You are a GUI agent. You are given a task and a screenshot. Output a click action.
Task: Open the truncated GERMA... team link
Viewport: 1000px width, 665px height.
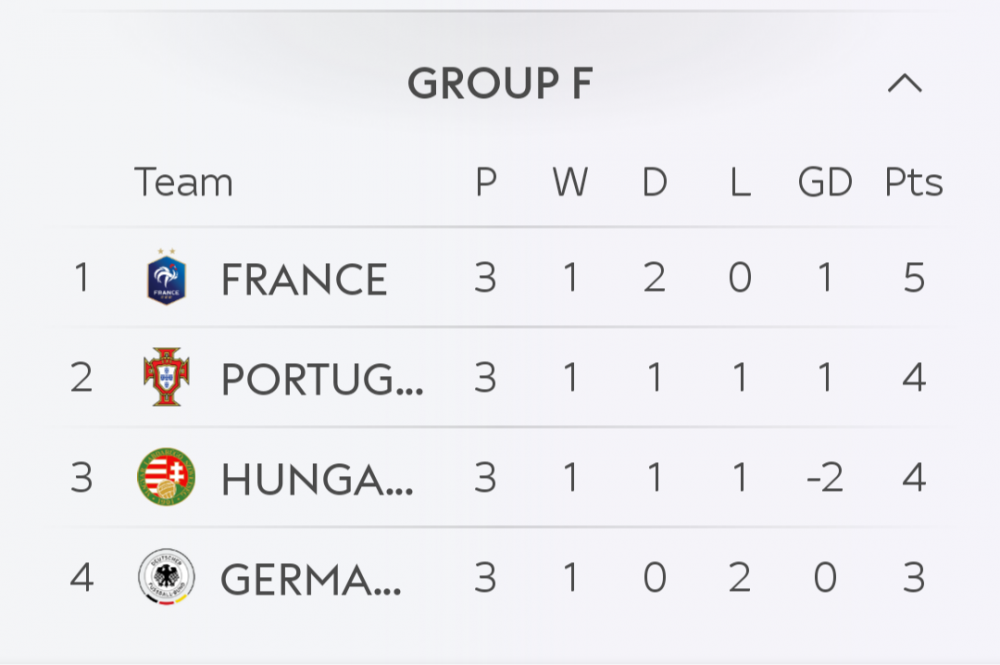pyautogui.click(x=311, y=579)
